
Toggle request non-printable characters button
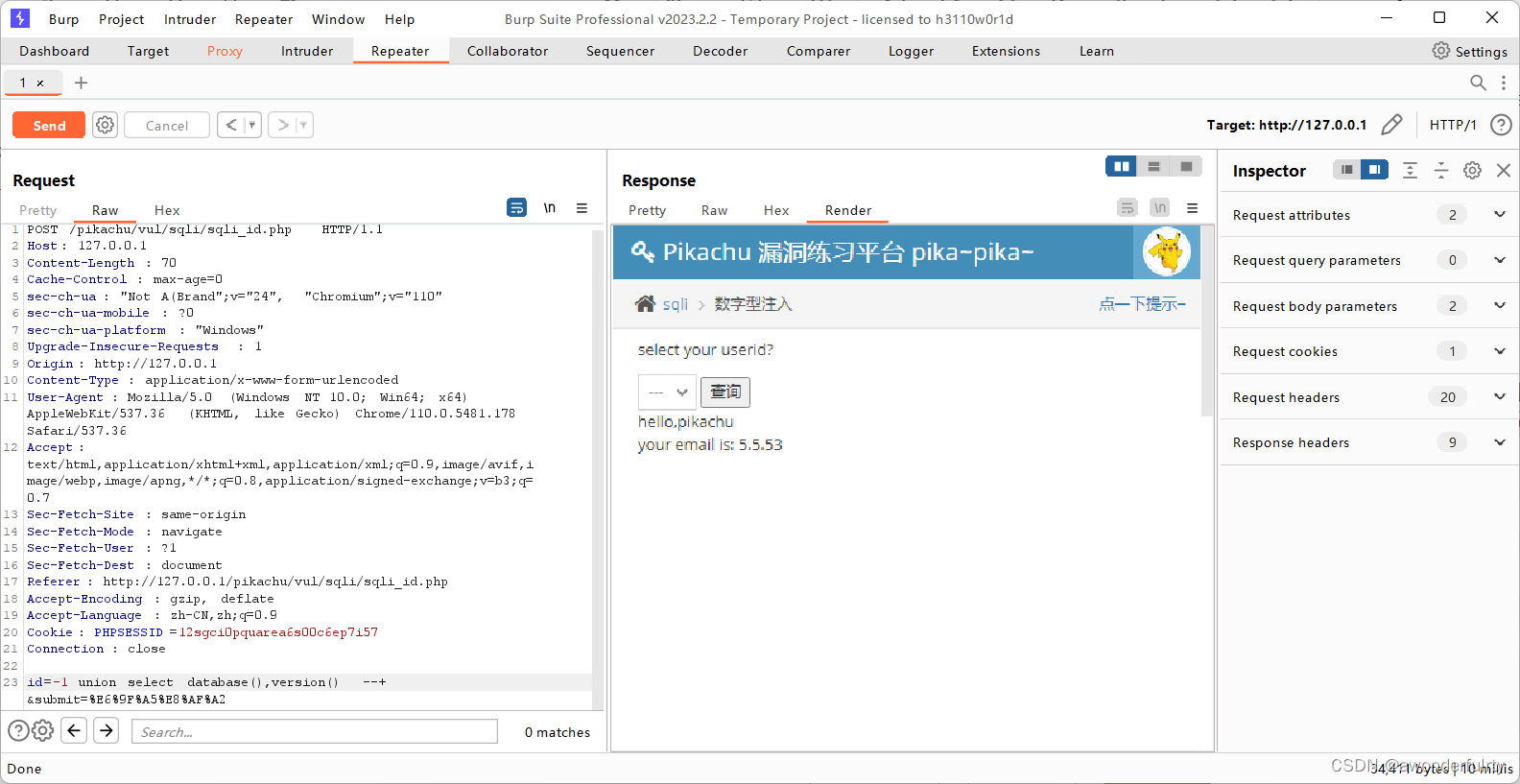tap(550, 207)
